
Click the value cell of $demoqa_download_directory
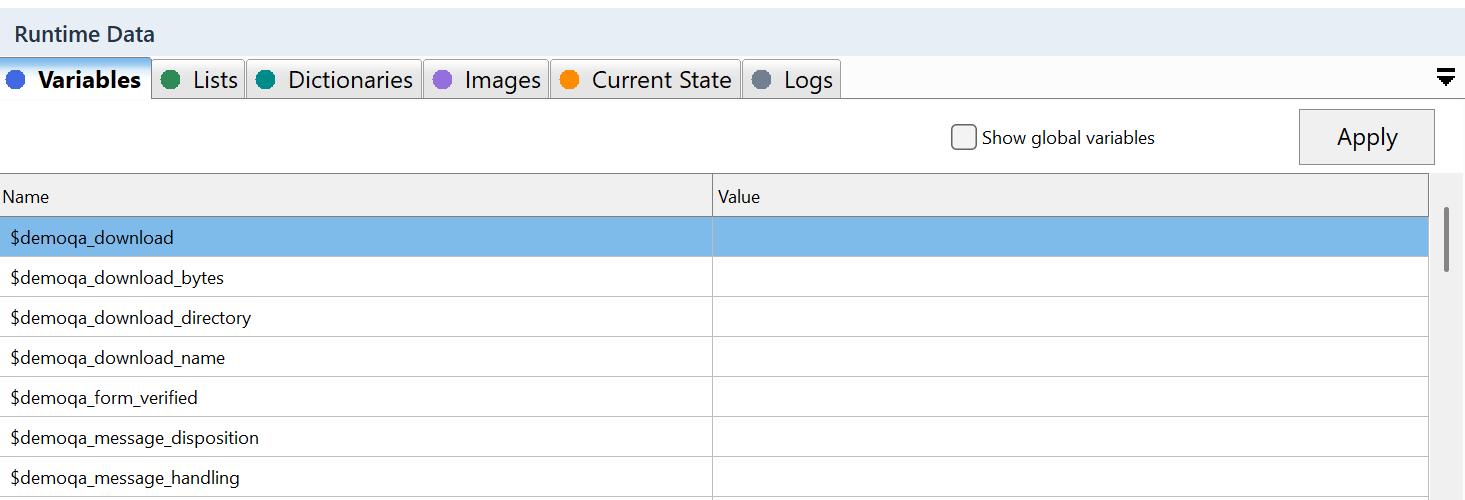coord(1071,317)
